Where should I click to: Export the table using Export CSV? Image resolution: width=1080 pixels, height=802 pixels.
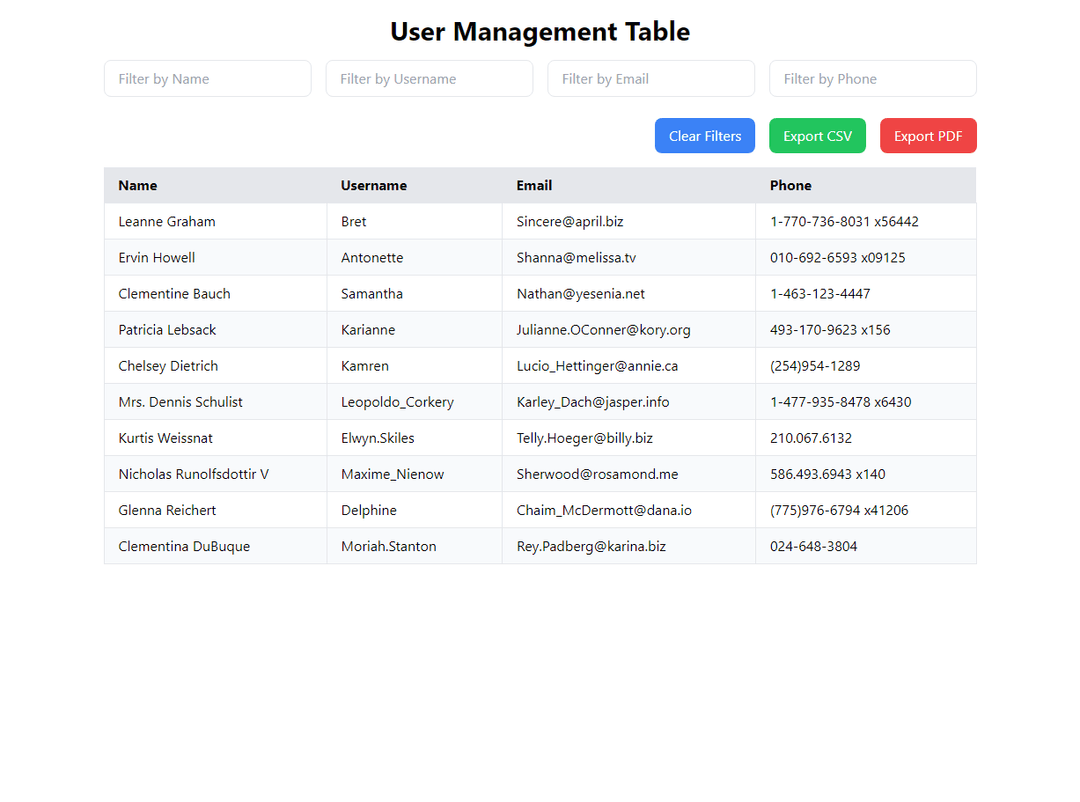click(817, 136)
